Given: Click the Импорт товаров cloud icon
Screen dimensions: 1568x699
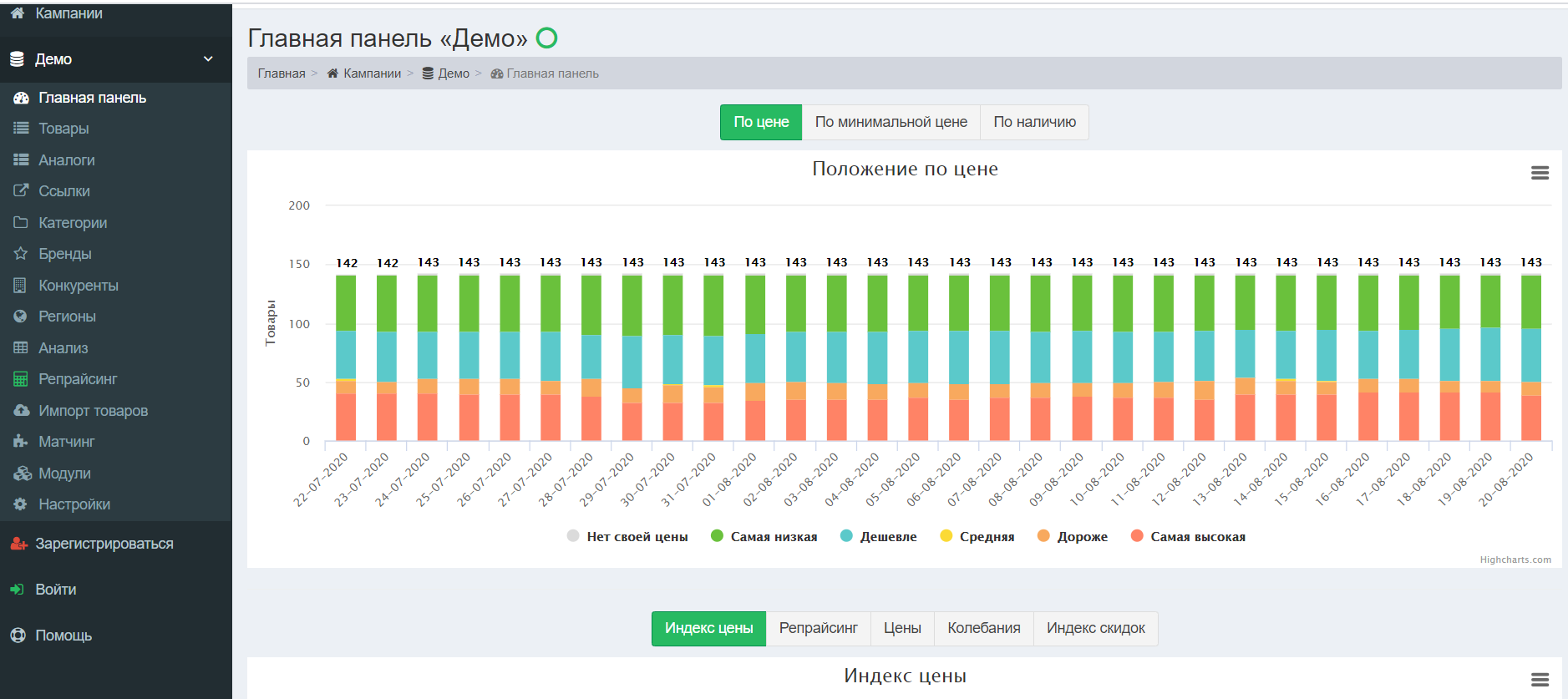Looking at the screenshot, I should point(21,411).
